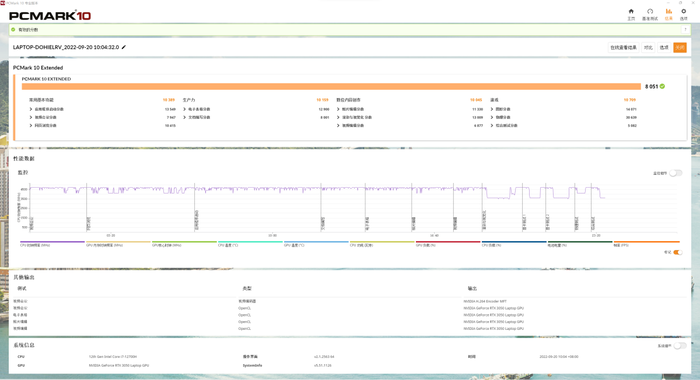Viewport: 700px width, 380px height.
Task: Disable the orange markers toggle under chart
Action: [x=678, y=252]
